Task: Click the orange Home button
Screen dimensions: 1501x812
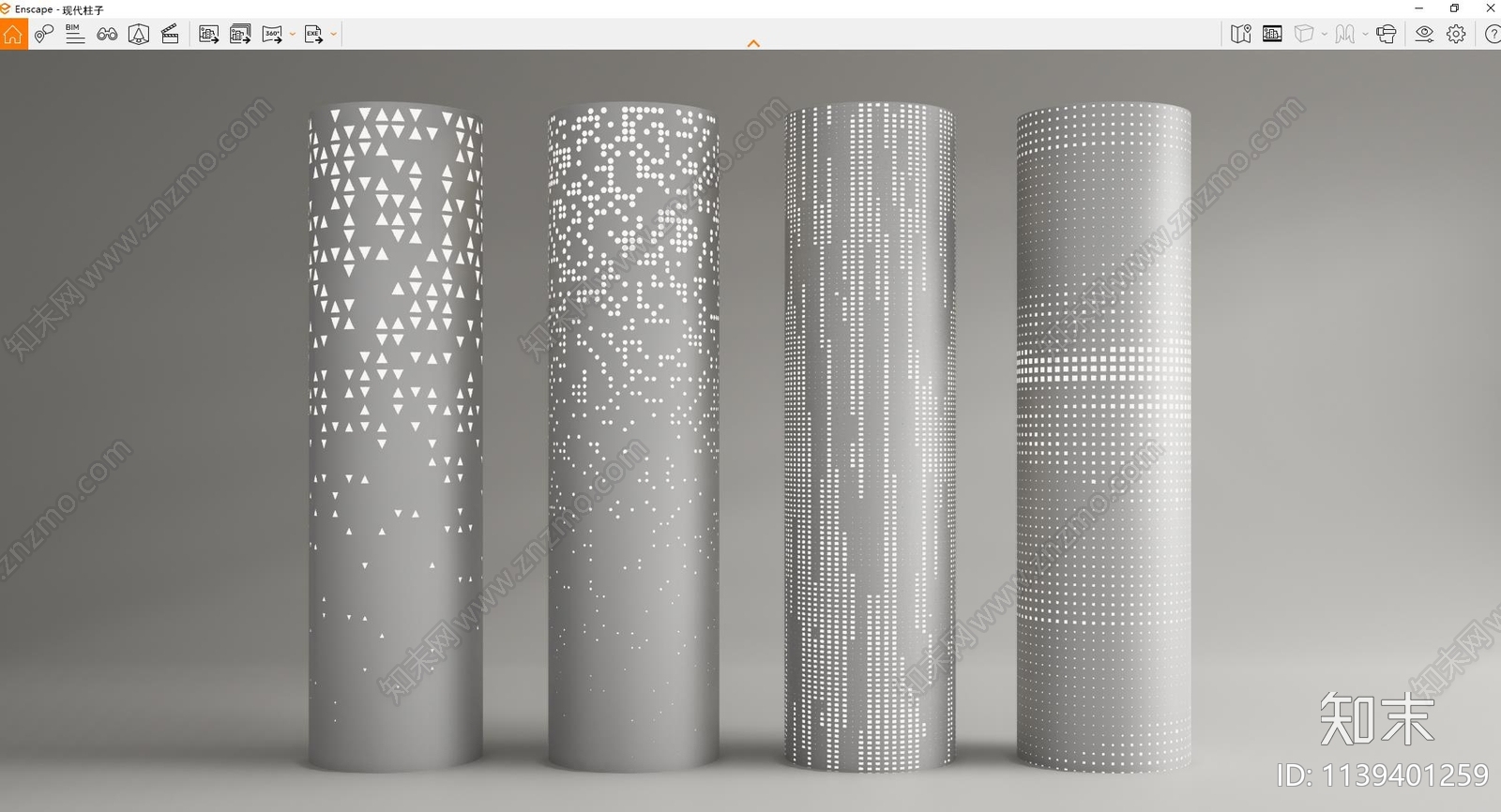Action: [x=13, y=35]
